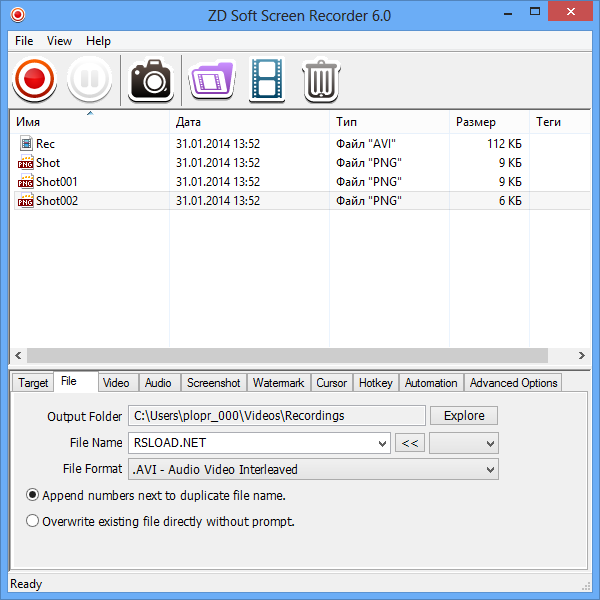Sort the list by the Тип column
The image size is (600, 600).
click(x=389, y=122)
